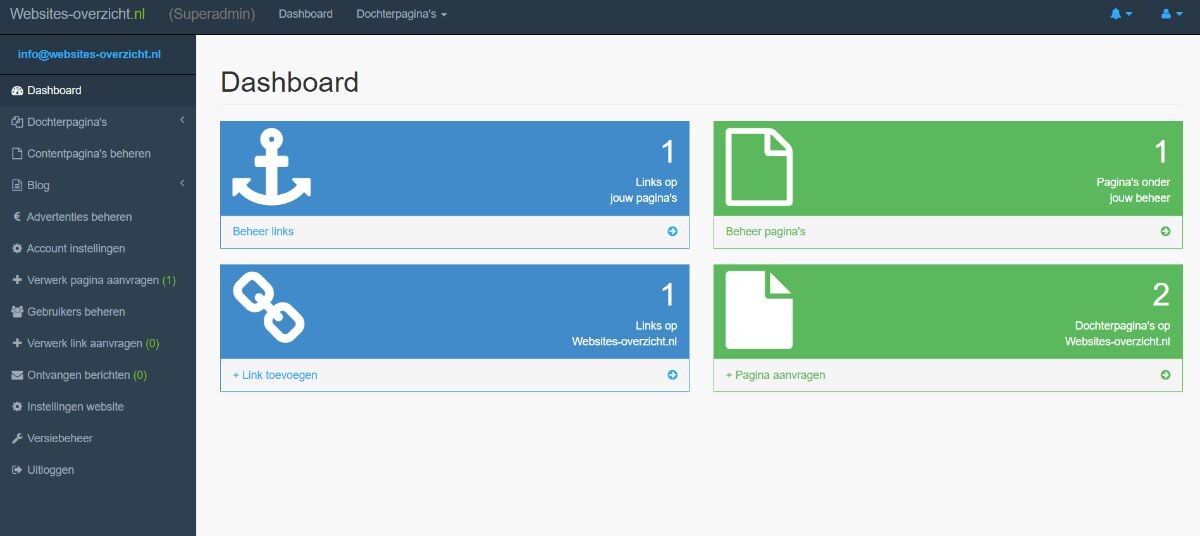Log out via Uitloggen
The width and height of the screenshot is (1200, 536).
[50, 470]
